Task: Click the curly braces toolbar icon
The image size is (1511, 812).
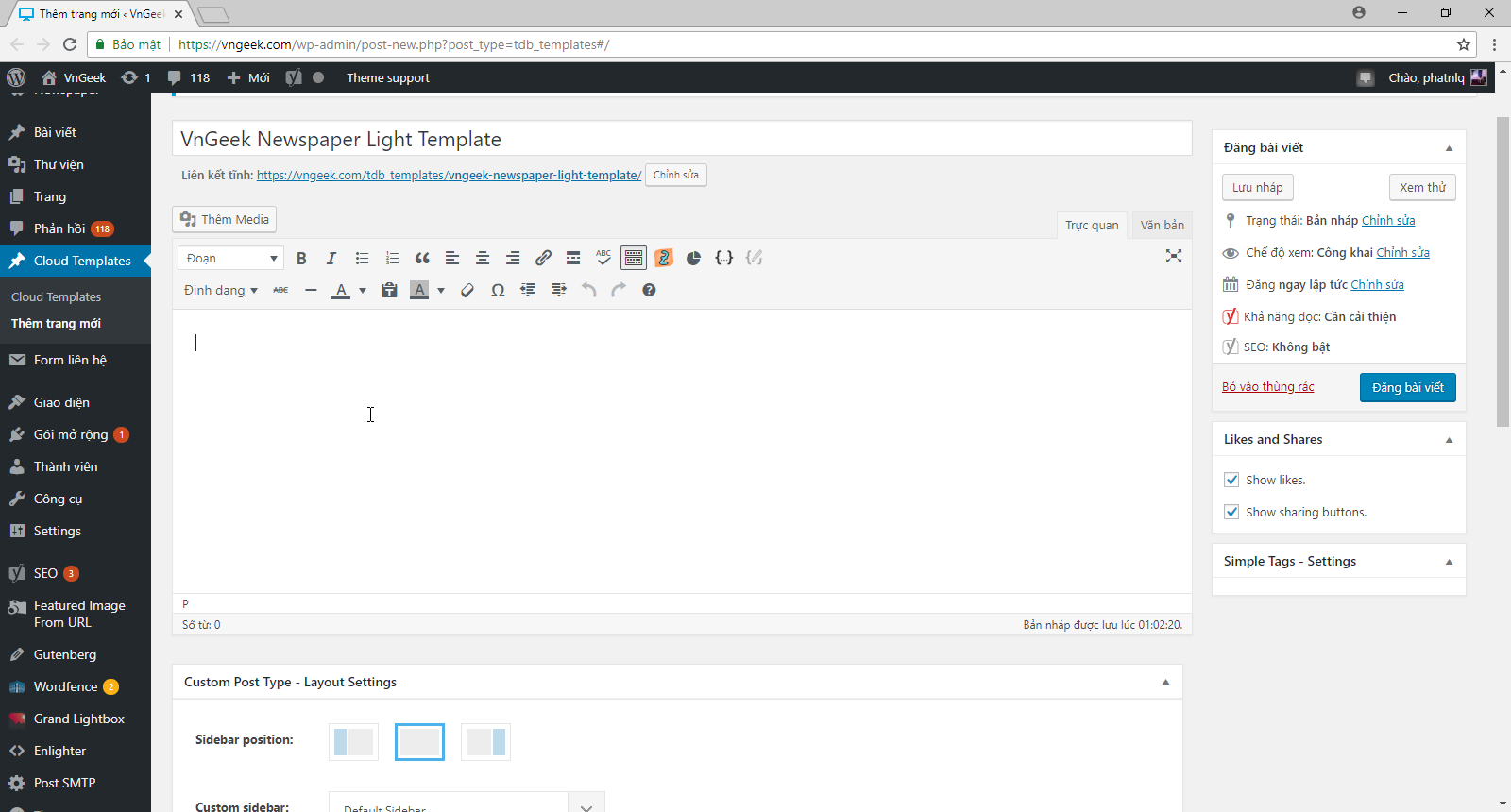Action: (x=724, y=258)
